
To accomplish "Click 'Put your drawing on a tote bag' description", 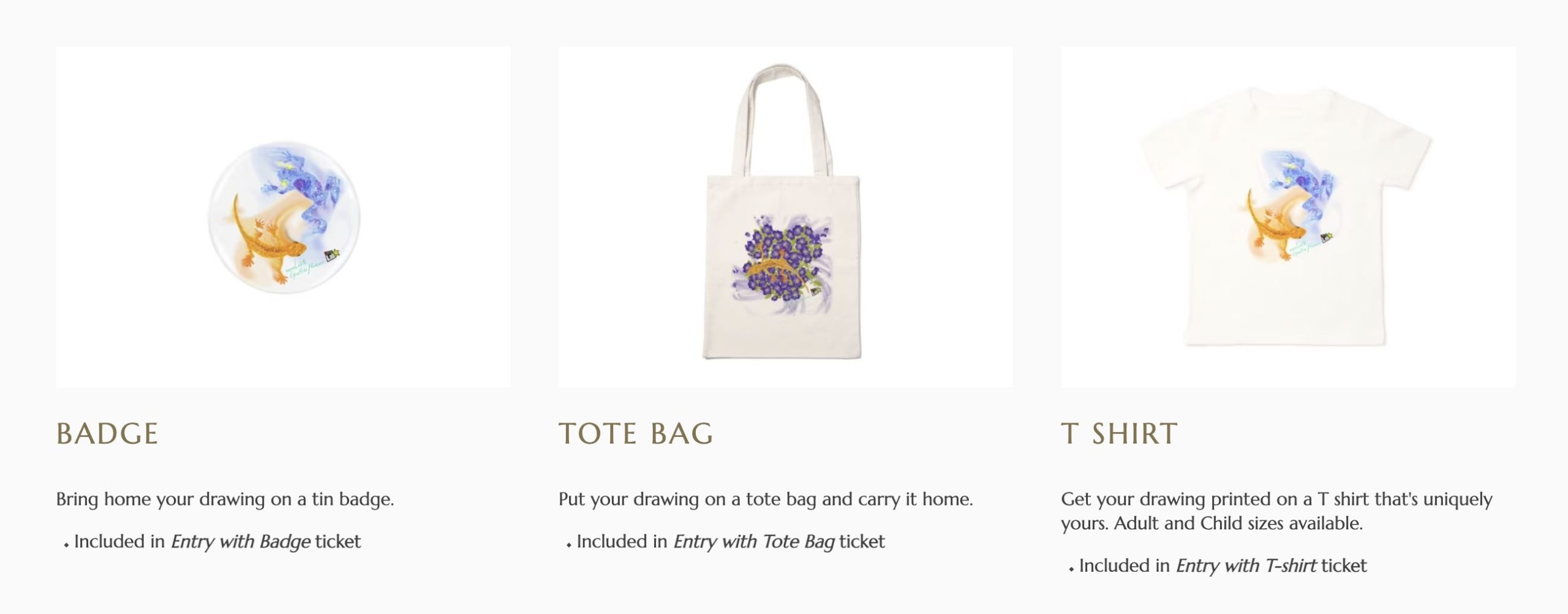I will [765, 499].
